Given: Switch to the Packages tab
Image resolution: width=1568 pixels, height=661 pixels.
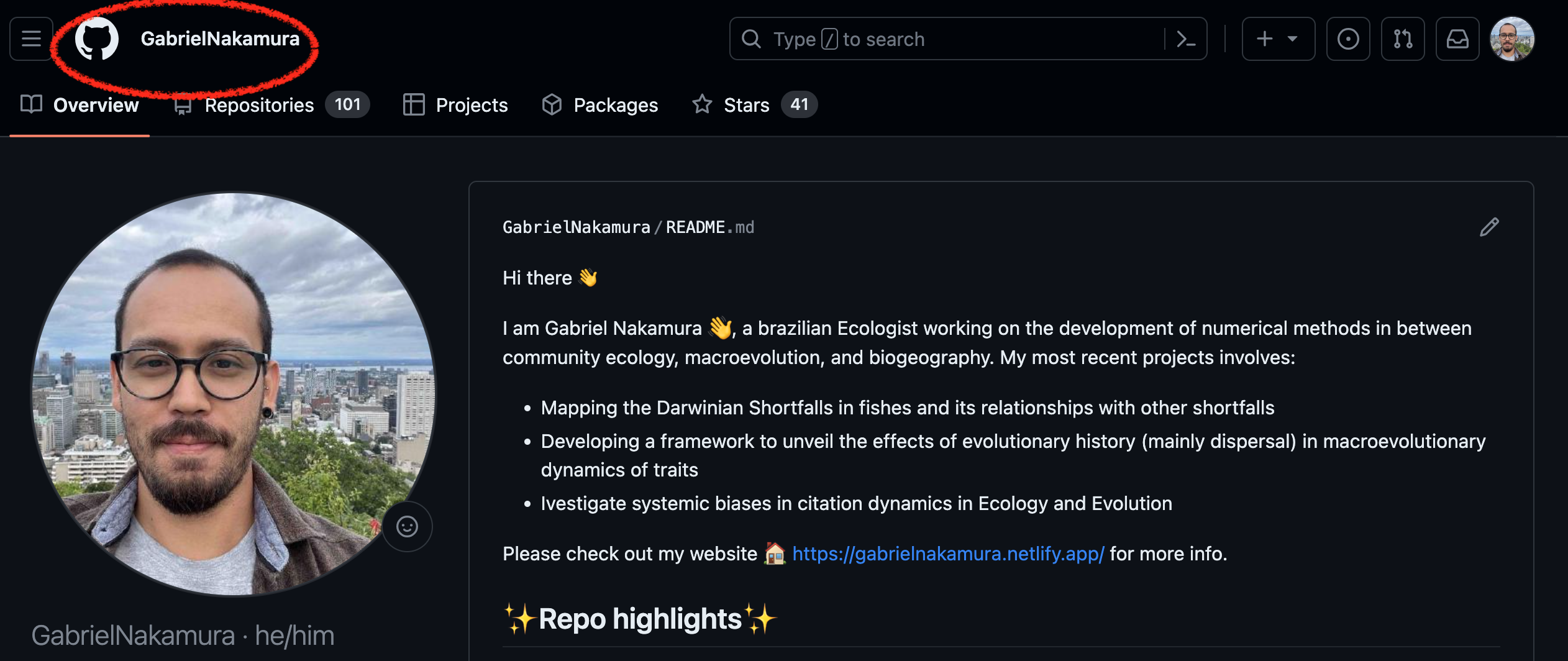Looking at the screenshot, I should [x=599, y=105].
